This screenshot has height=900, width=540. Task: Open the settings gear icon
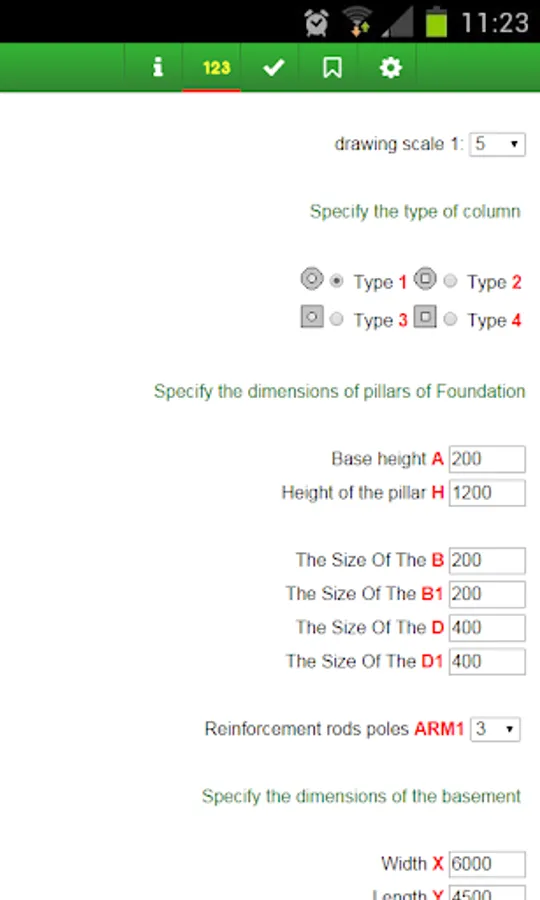point(390,68)
